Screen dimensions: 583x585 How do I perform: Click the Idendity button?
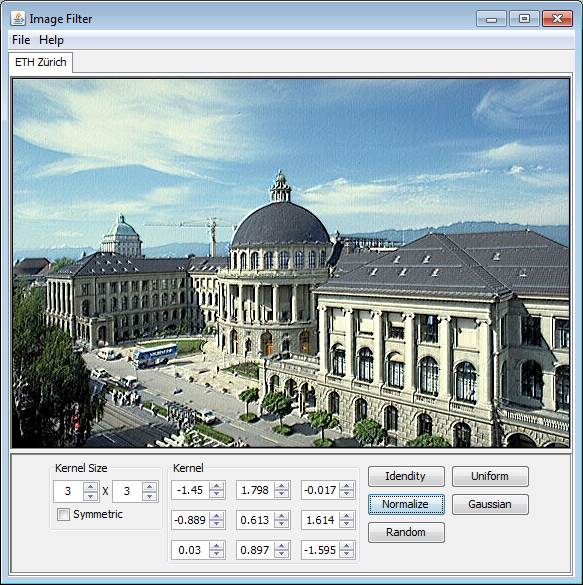406,476
